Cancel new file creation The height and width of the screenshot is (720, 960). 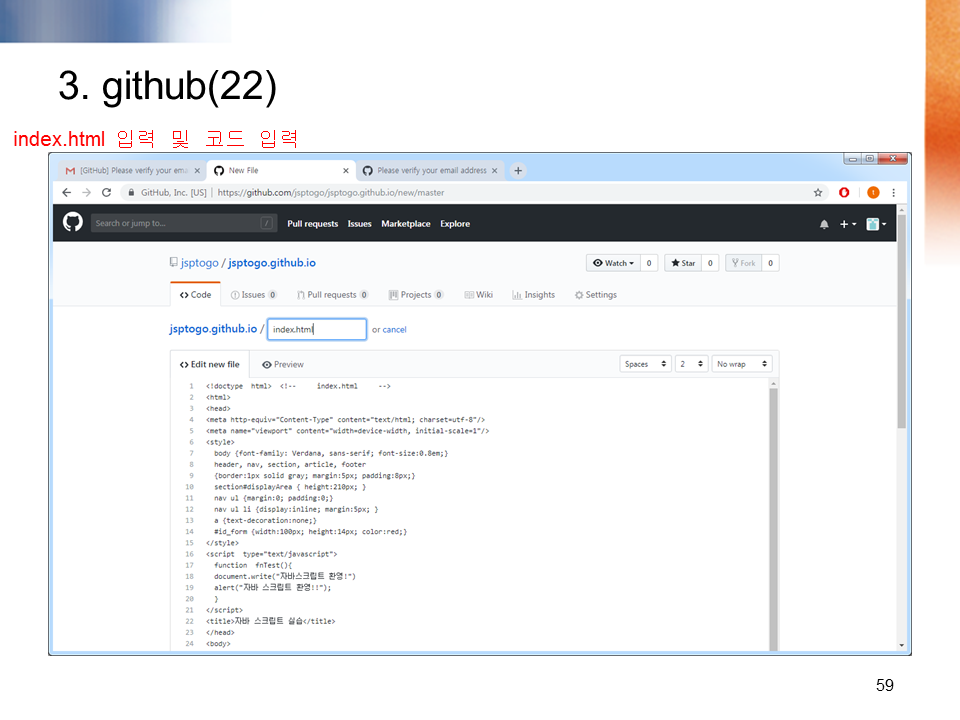394,329
